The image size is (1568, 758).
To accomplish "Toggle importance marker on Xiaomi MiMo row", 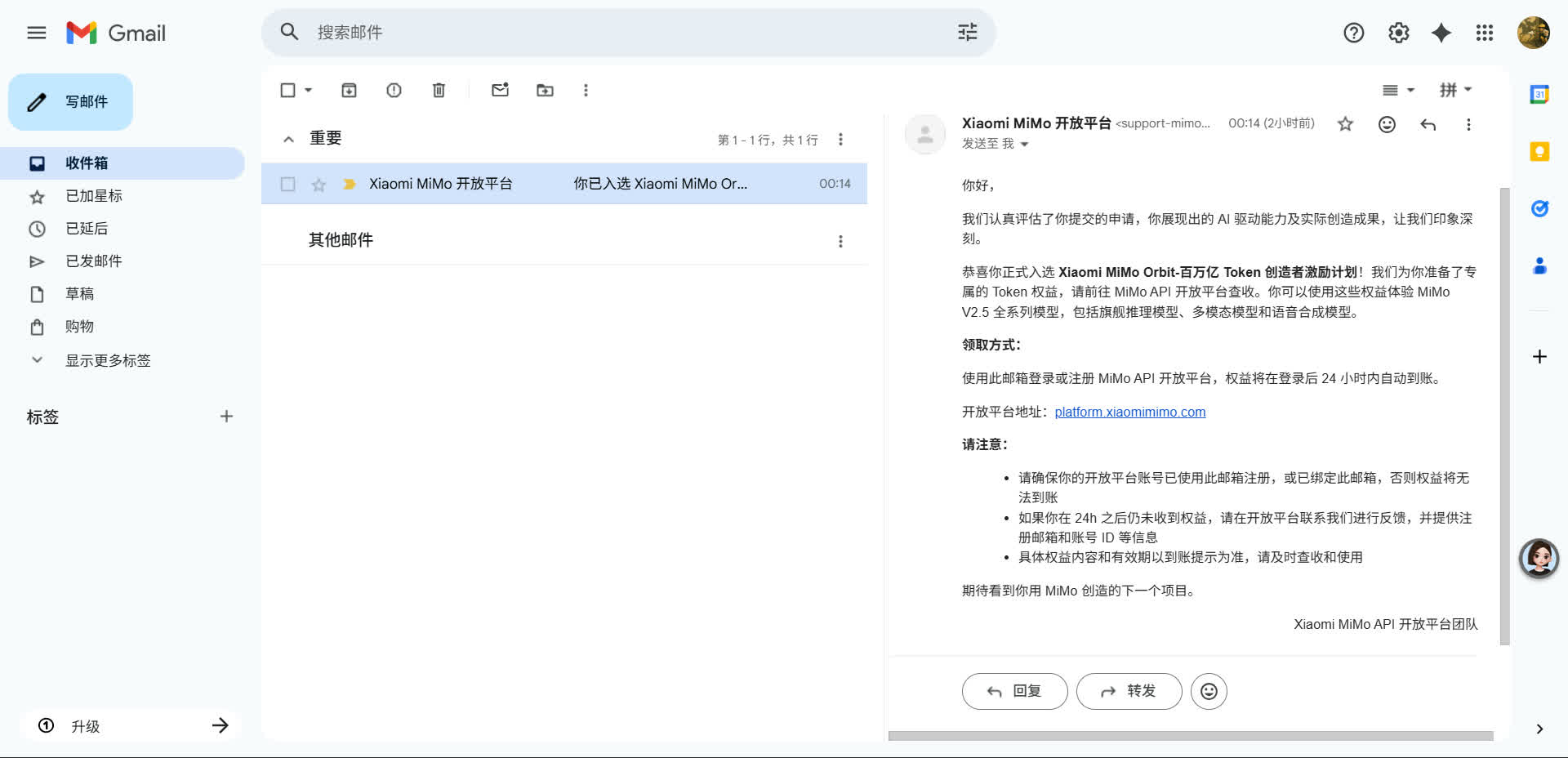I will tap(350, 184).
